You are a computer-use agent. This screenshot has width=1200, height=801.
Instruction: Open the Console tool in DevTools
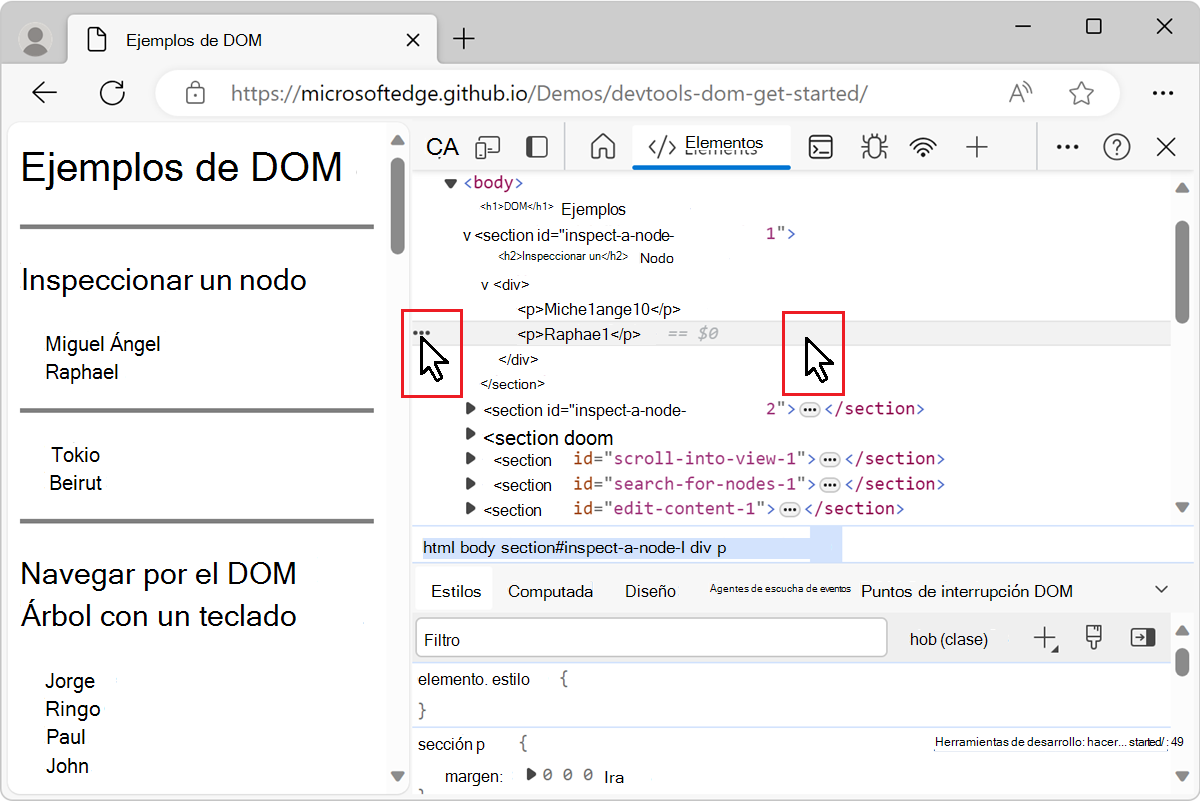pos(821,146)
